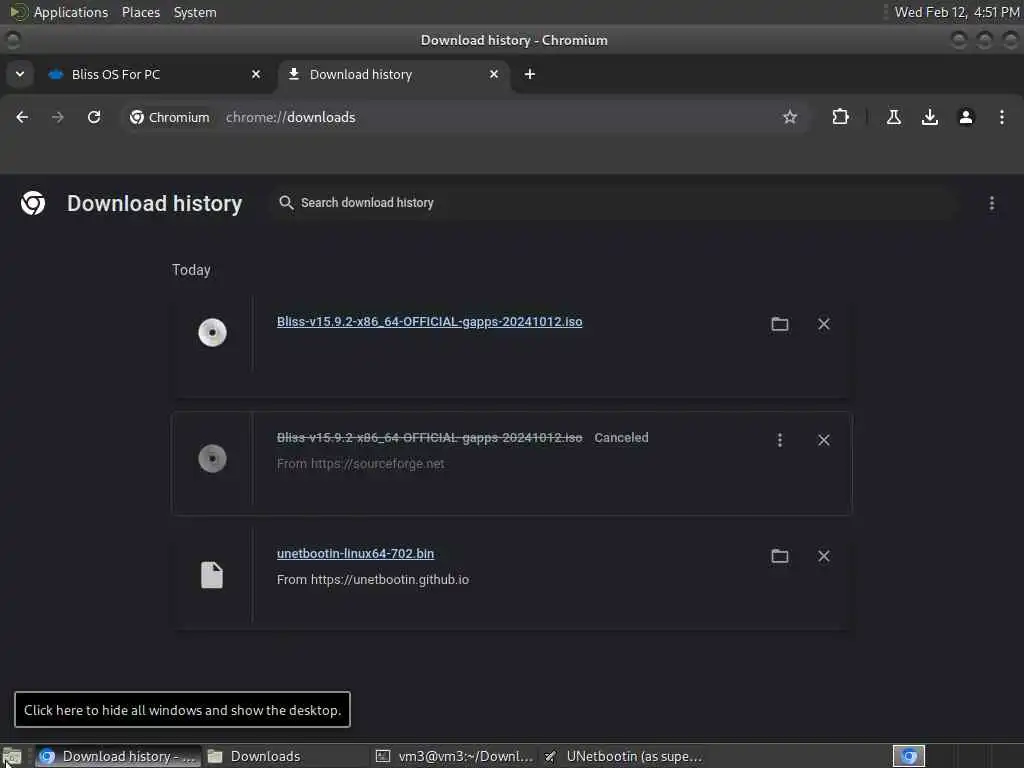Open the Places menu
Viewport: 1024px width, 768px height.
point(141,12)
